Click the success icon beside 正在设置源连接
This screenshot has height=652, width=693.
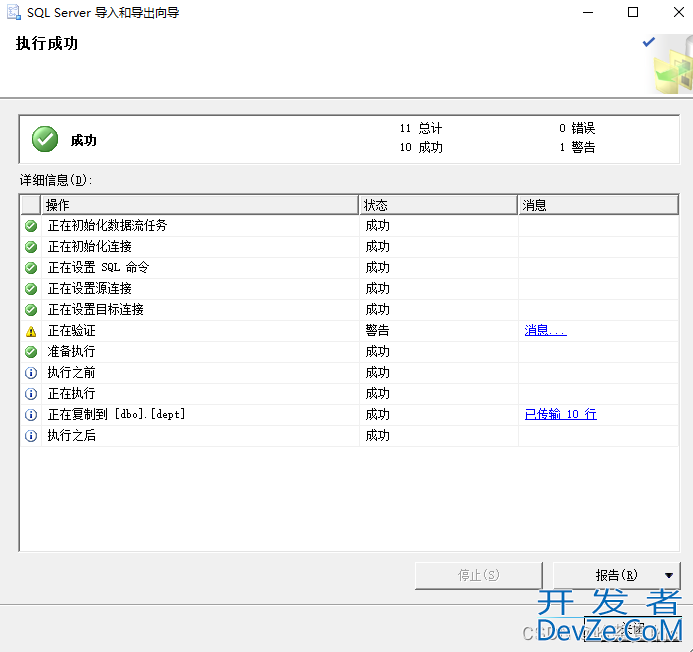point(31,289)
